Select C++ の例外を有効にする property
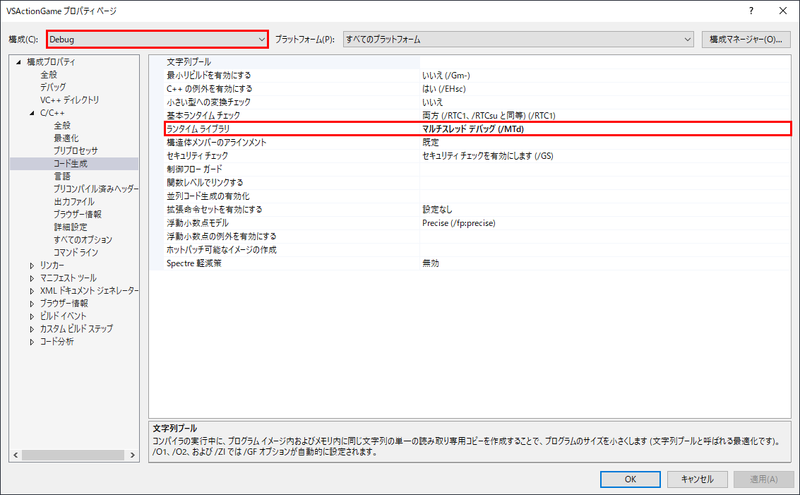The width and height of the screenshot is (800, 495). 209,89
